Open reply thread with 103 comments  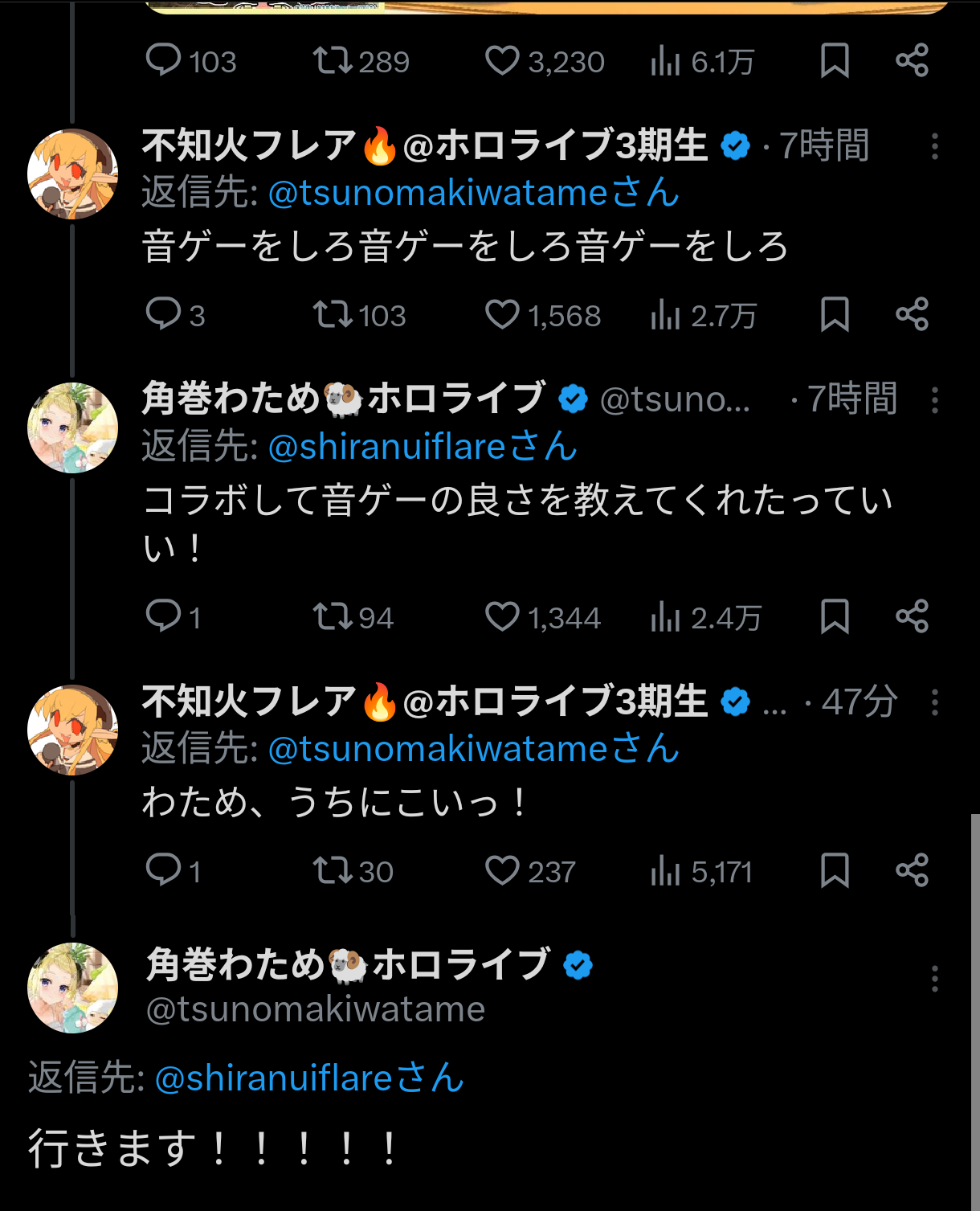(x=164, y=61)
